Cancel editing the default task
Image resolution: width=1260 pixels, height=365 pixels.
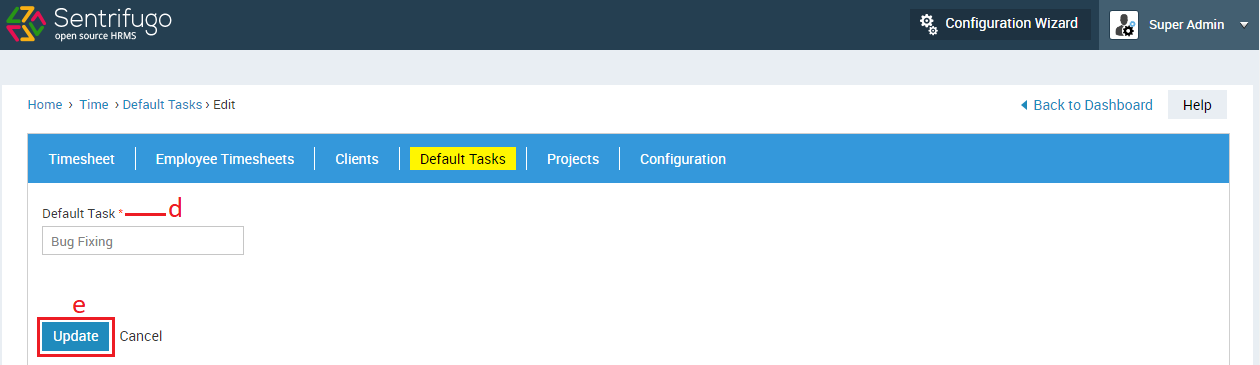pyautogui.click(x=141, y=336)
